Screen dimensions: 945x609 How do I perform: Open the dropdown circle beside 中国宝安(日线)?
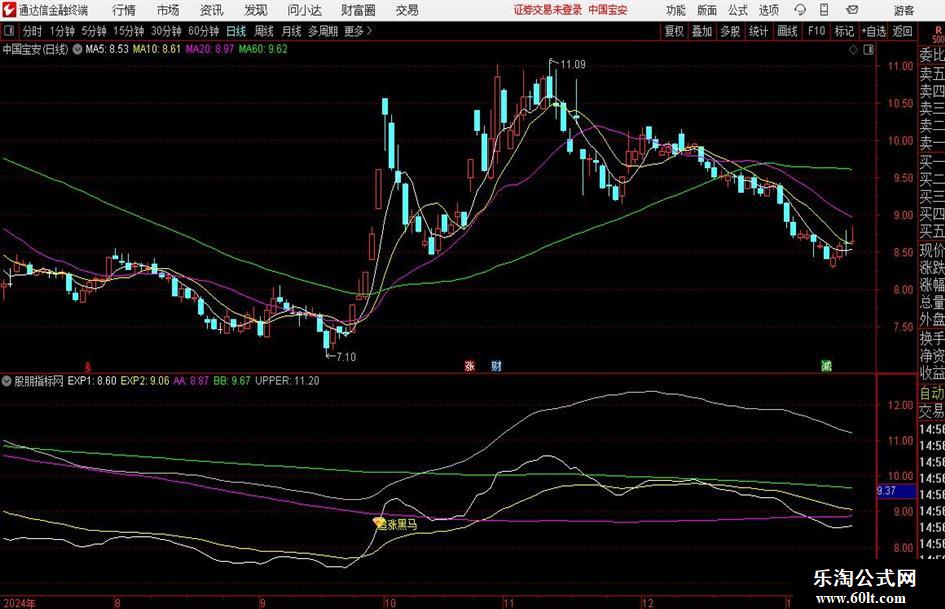click(x=77, y=49)
